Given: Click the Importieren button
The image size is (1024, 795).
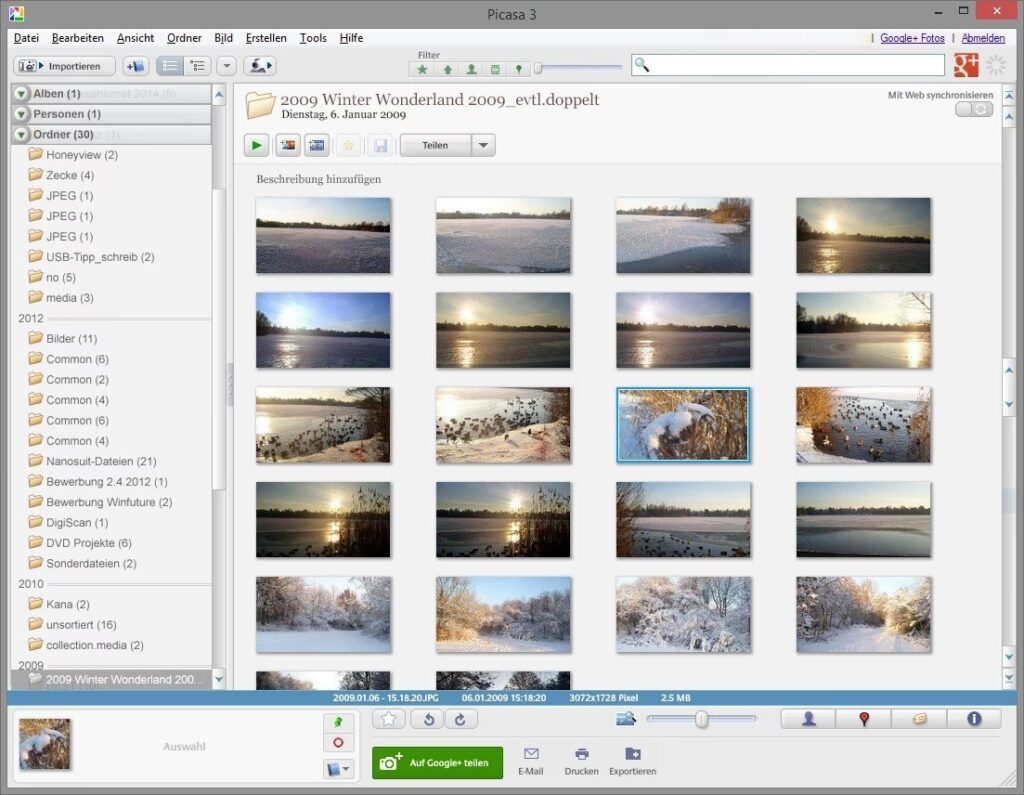Looking at the screenshot, I should 65,66.
